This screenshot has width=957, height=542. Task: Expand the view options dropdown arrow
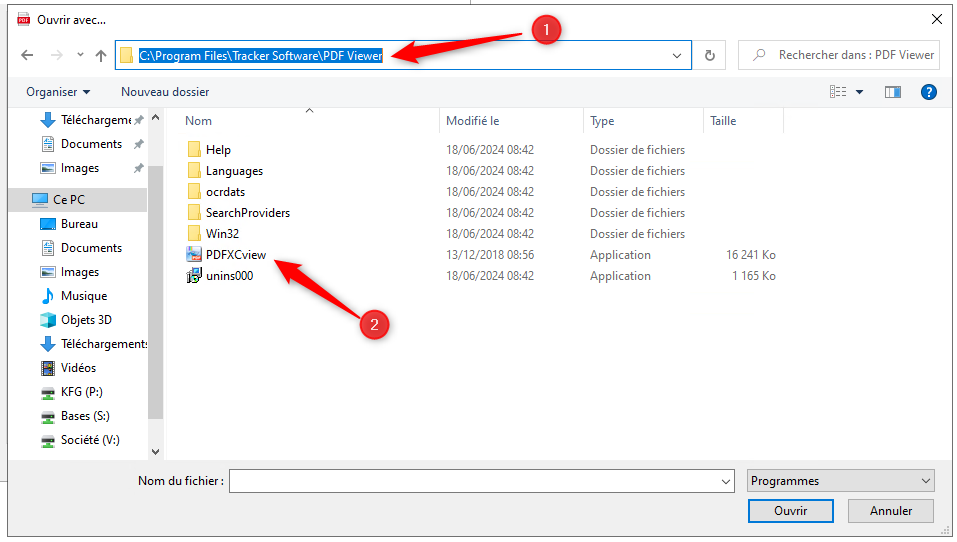tap(859, 92)
